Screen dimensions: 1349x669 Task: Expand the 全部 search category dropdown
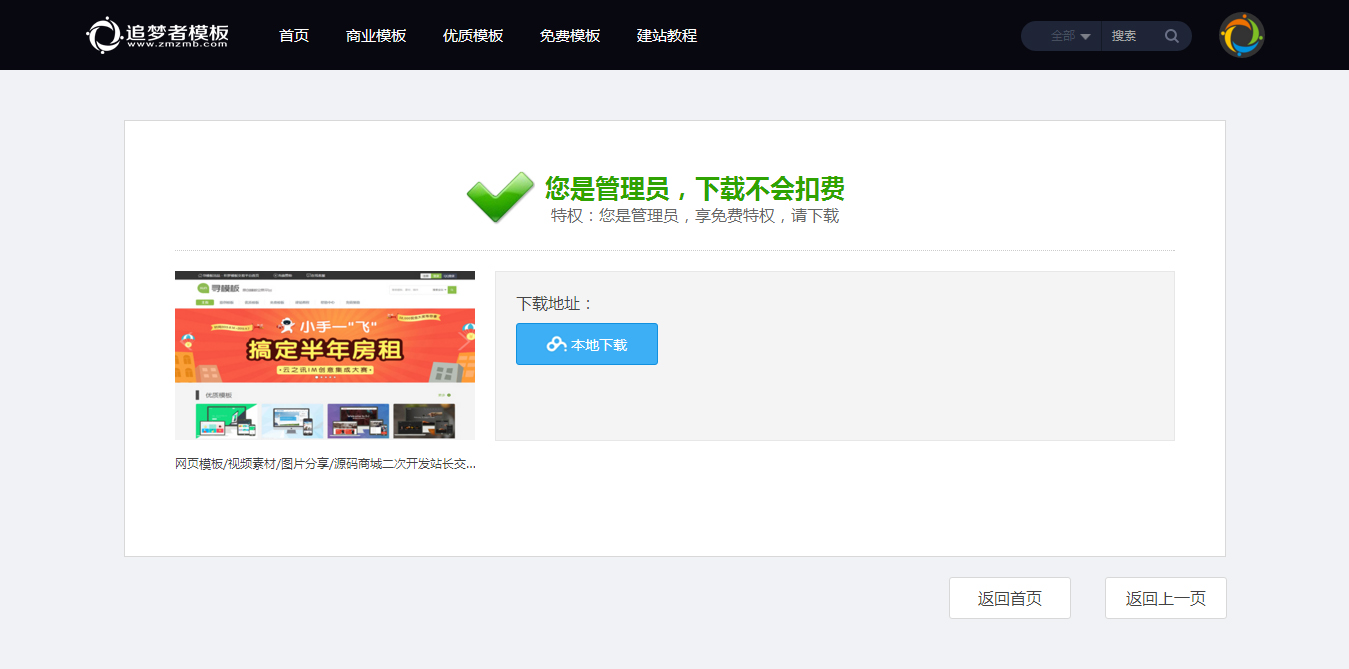1069,36
